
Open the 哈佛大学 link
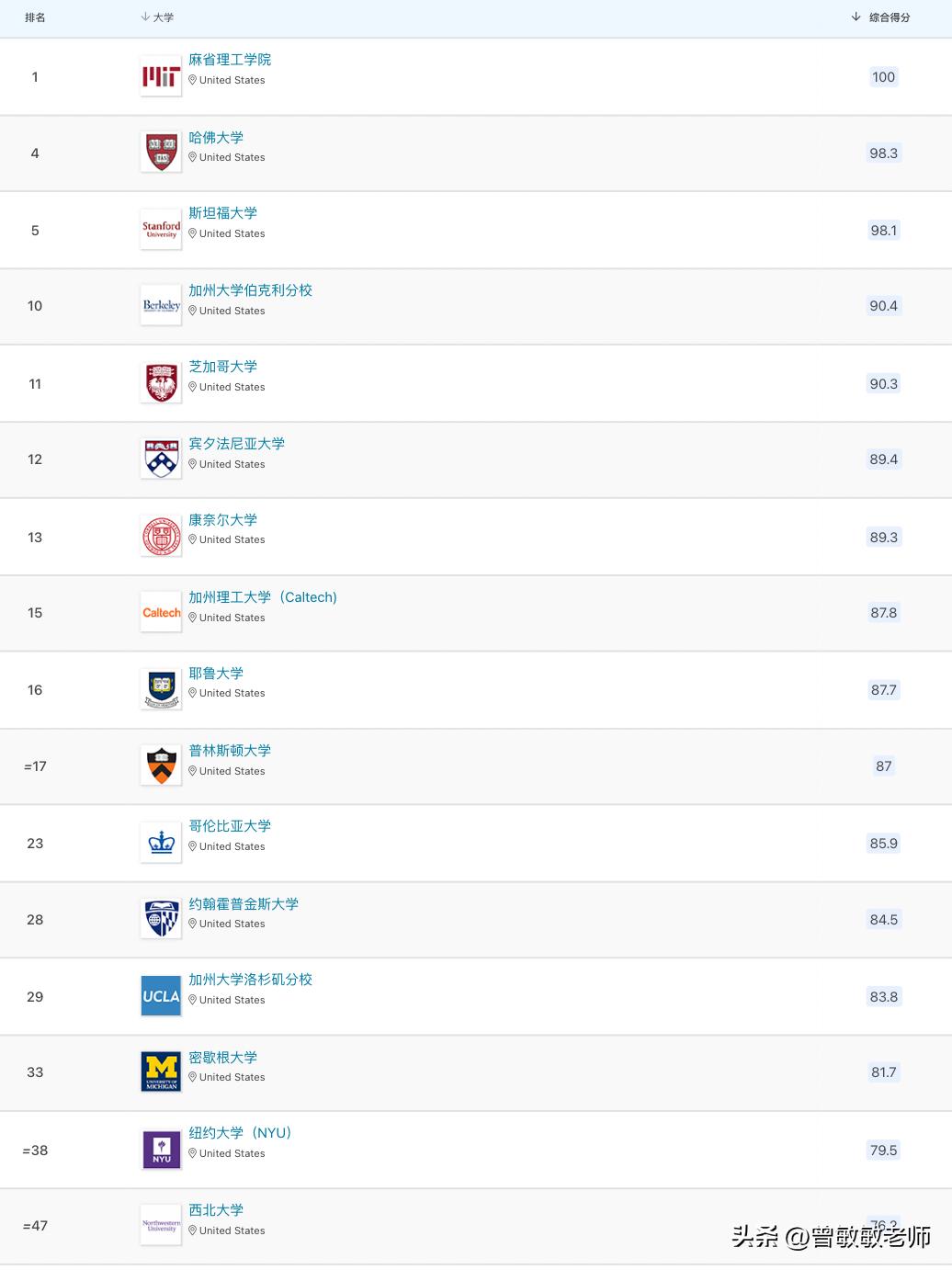tap(216, 138)
